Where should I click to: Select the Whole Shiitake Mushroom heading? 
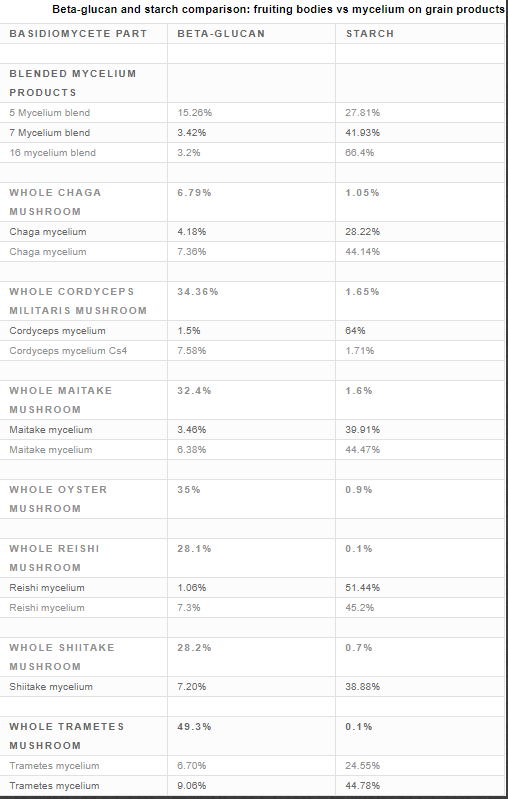62,656
